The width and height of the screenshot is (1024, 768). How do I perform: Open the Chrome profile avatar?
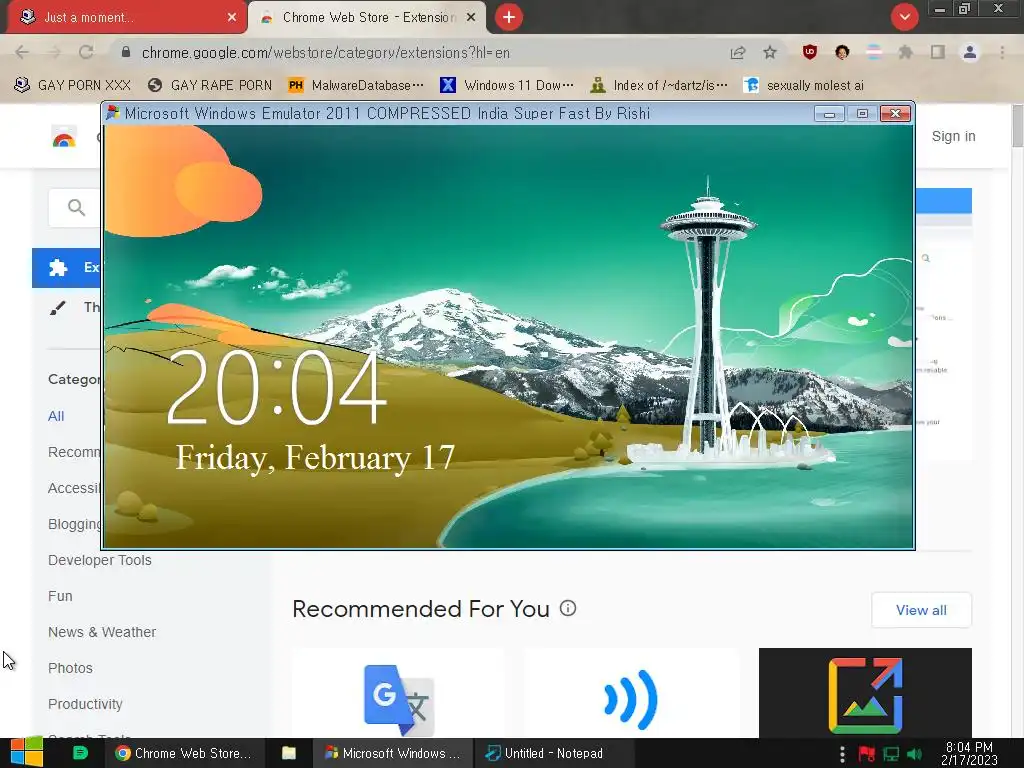970,52
